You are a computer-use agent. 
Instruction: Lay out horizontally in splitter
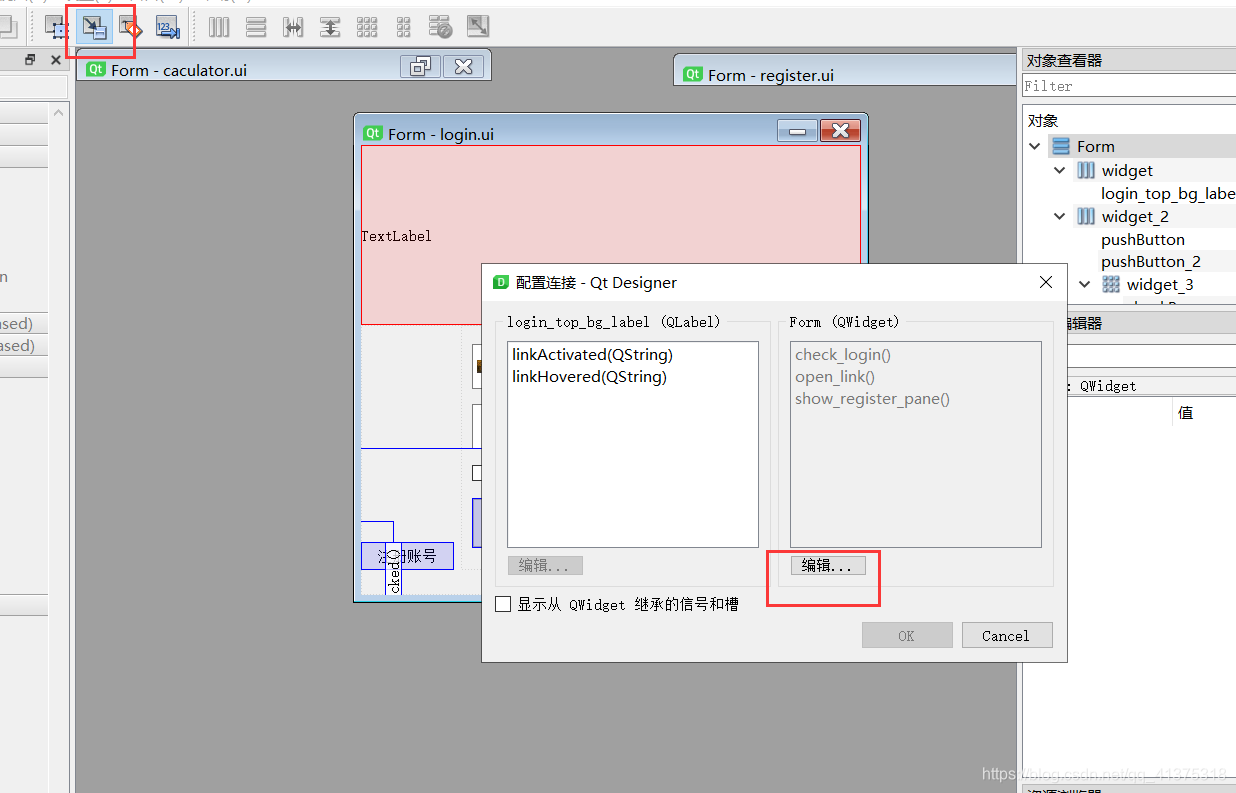tap(293, 27)
